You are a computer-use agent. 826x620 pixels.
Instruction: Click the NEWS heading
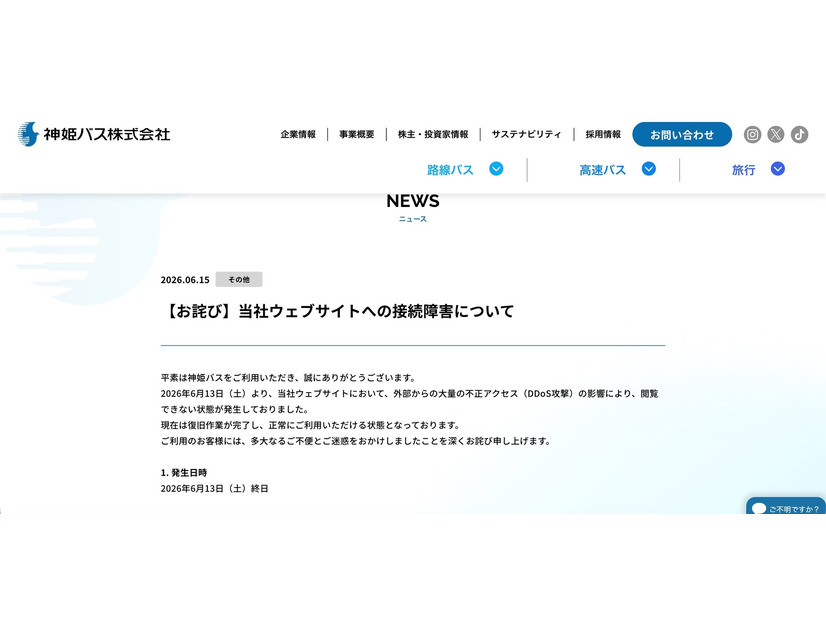click(x=412, y=201)
